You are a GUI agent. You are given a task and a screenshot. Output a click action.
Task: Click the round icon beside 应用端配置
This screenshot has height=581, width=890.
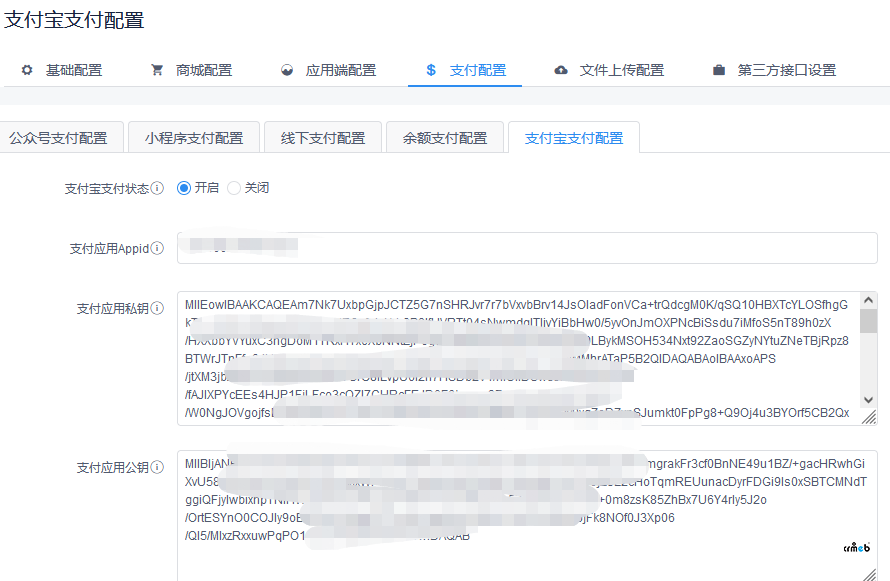click(287, 70)
